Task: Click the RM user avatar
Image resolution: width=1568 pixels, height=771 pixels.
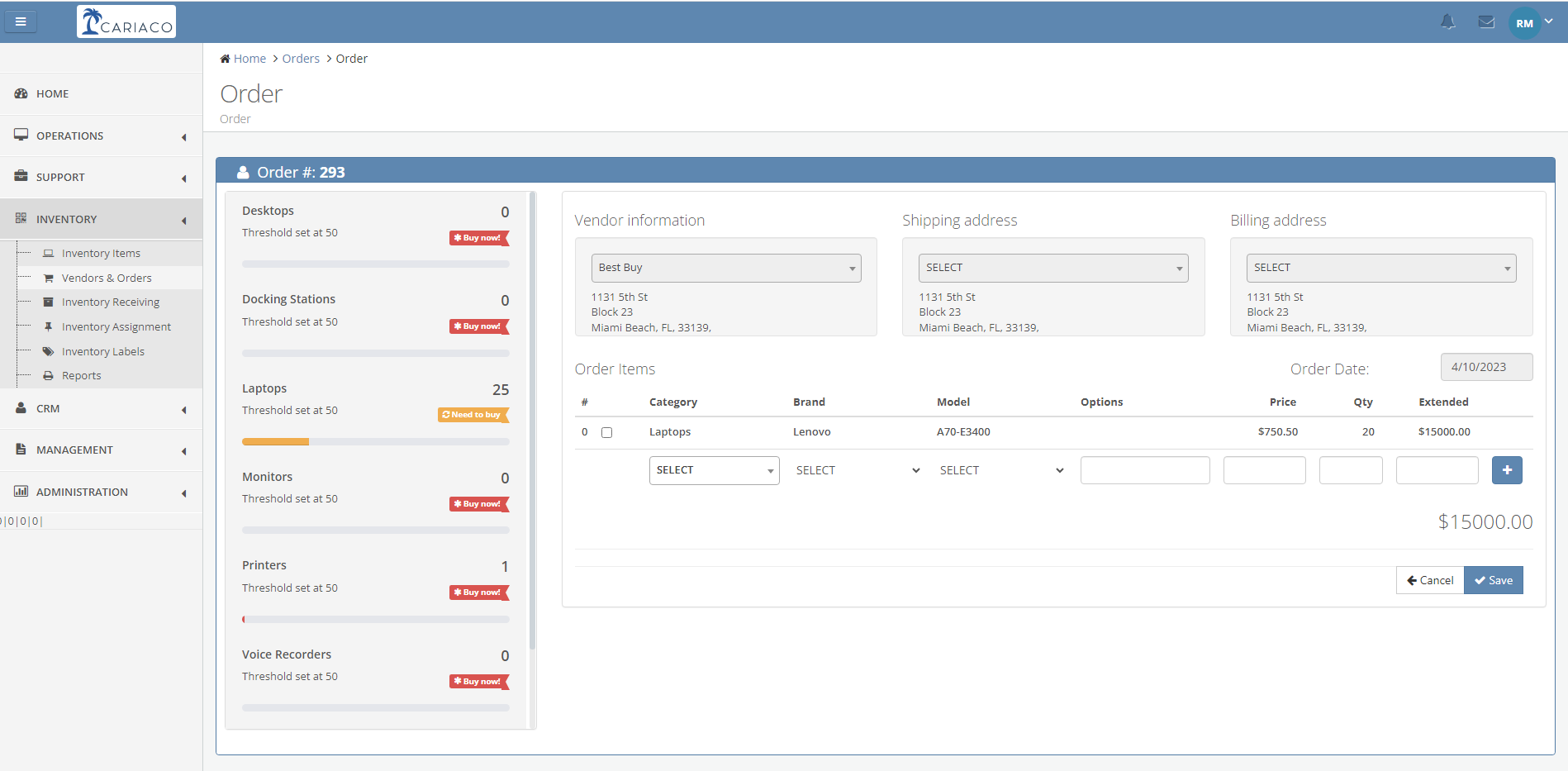Action: 1524,23
